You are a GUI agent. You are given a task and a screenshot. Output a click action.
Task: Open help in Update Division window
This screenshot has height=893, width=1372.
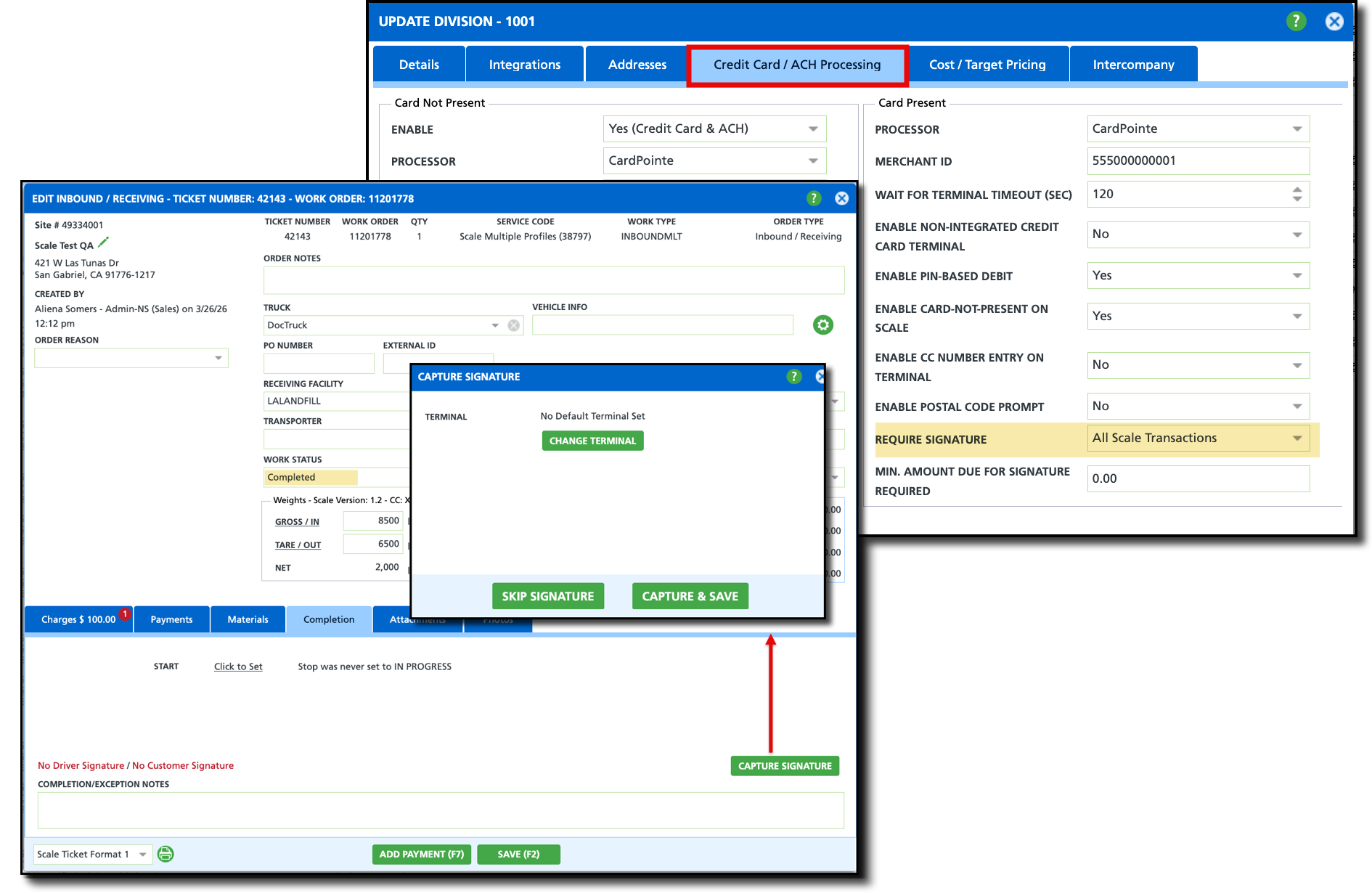coord(1296,21)
